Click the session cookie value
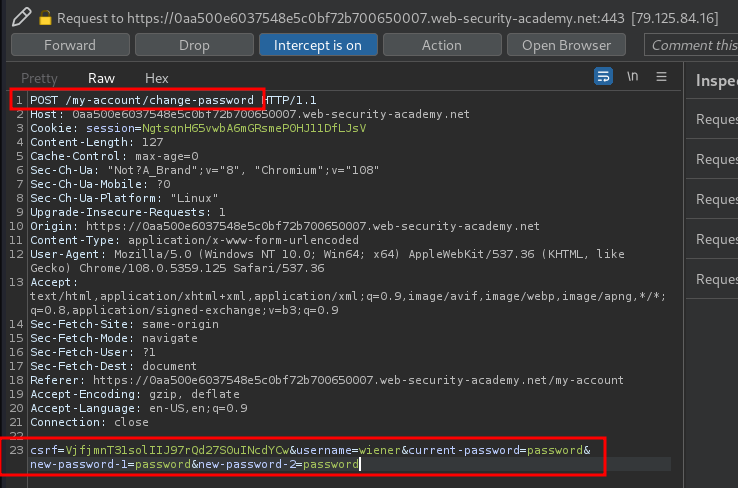 pyautogui.click(x=254, y=128)
